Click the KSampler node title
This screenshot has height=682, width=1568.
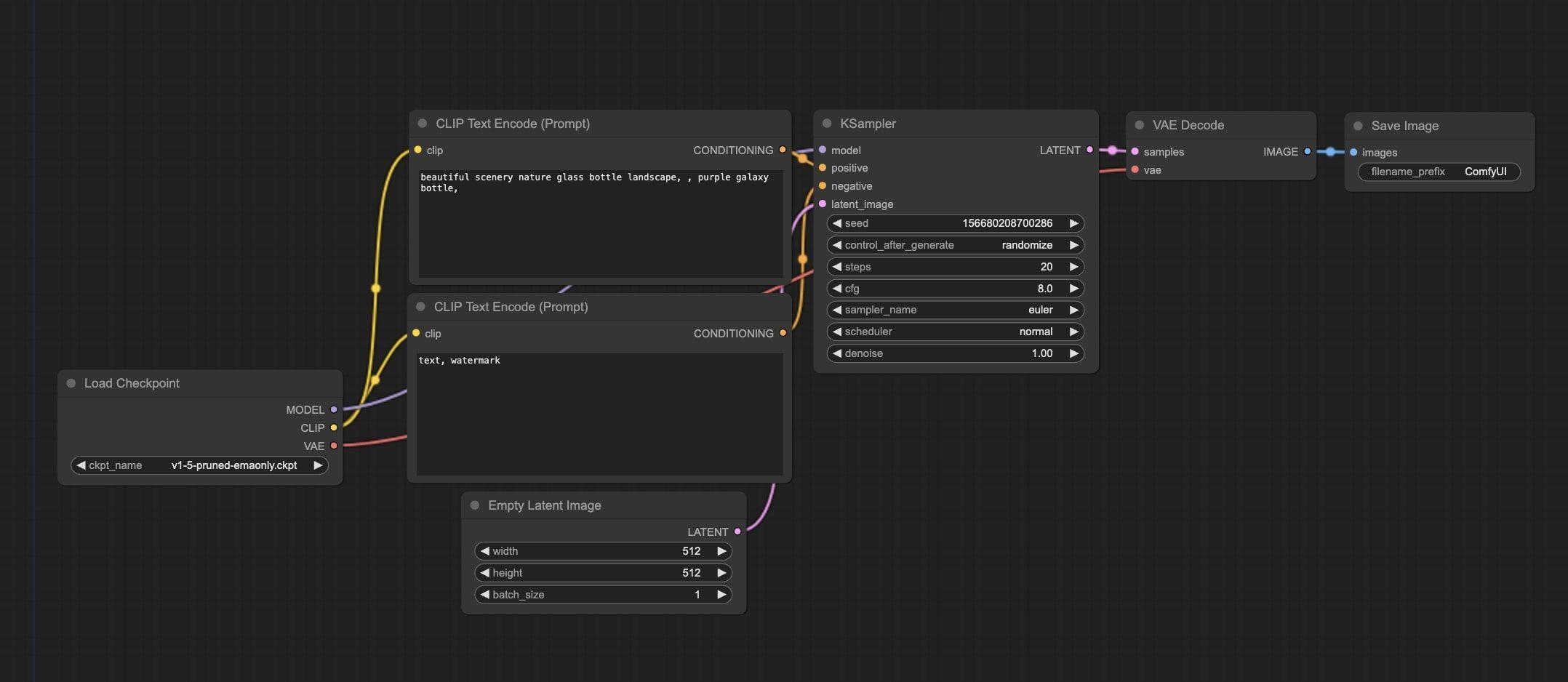(x=868, y=124)
